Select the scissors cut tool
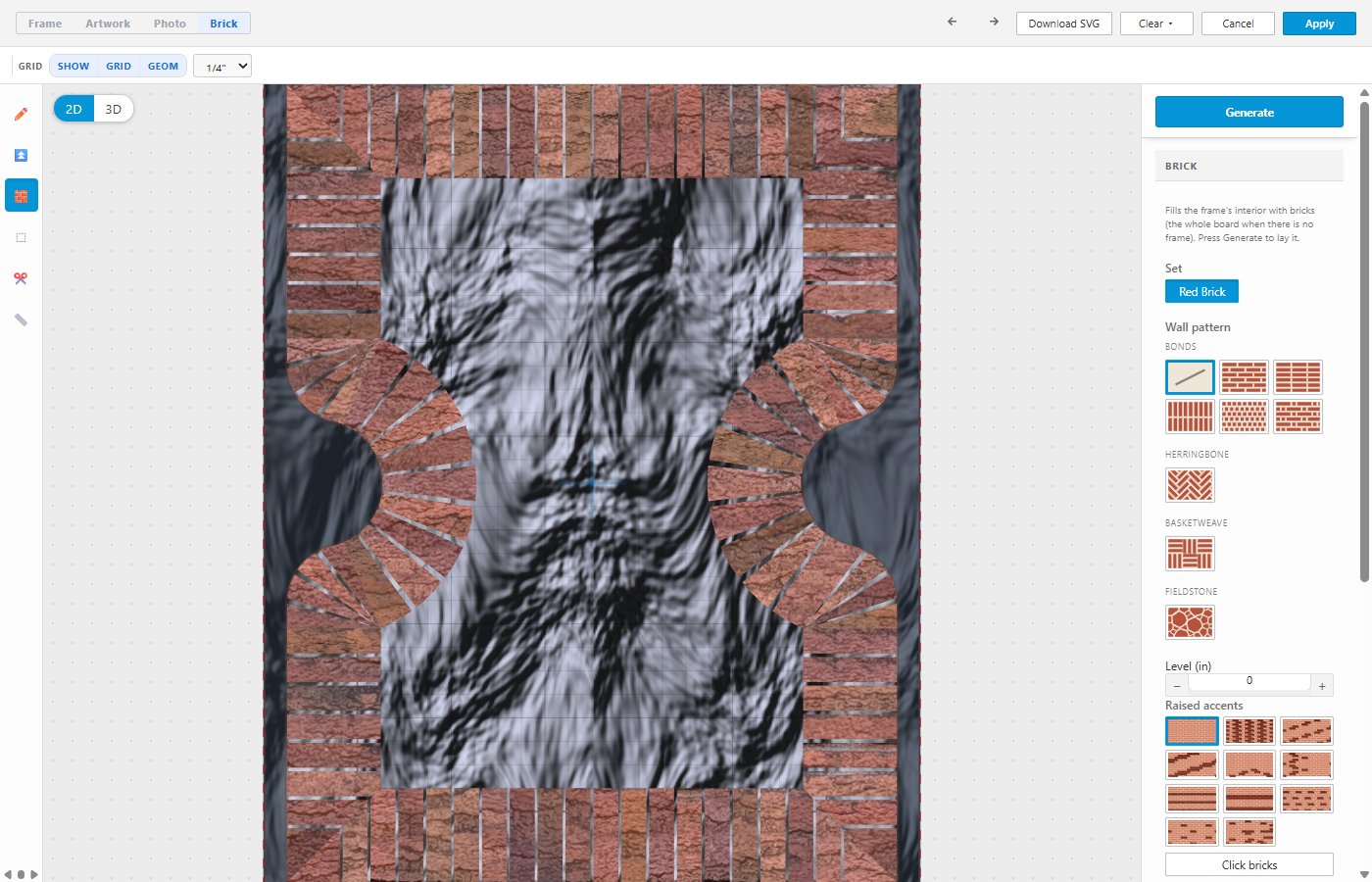This screenshot has height=882, width=1372. pyautogui.click(x=21, y=278)
